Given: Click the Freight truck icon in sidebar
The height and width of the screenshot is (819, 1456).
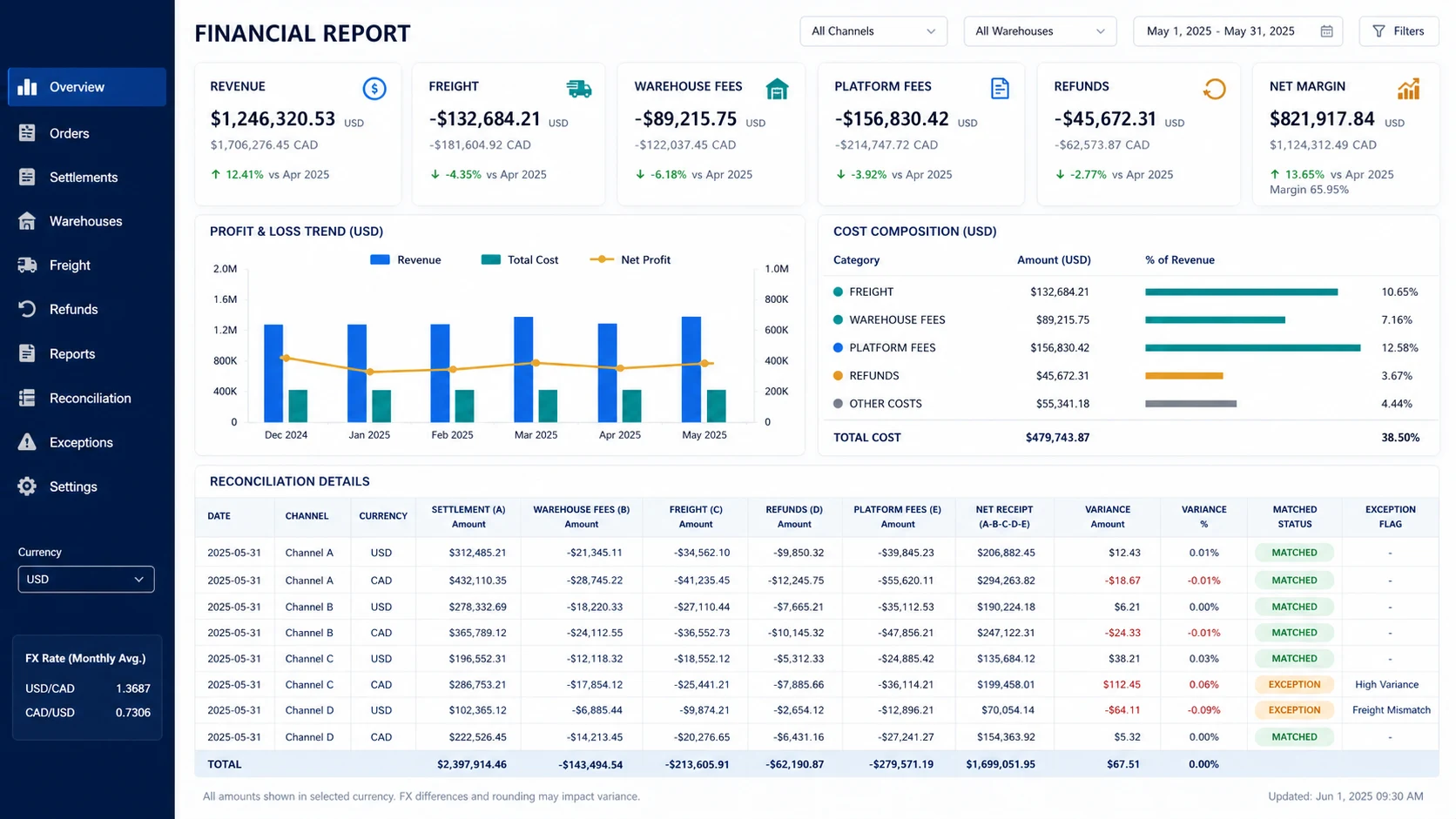Looking at the screenshot, I should click(27, 265).
